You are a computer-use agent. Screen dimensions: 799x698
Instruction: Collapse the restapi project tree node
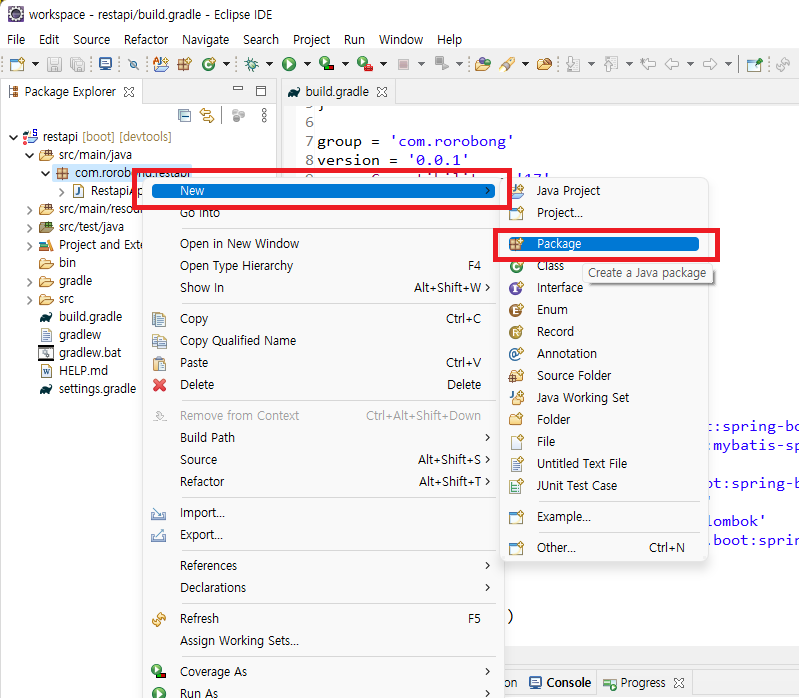pyautogui.click(x=14, y=137)
